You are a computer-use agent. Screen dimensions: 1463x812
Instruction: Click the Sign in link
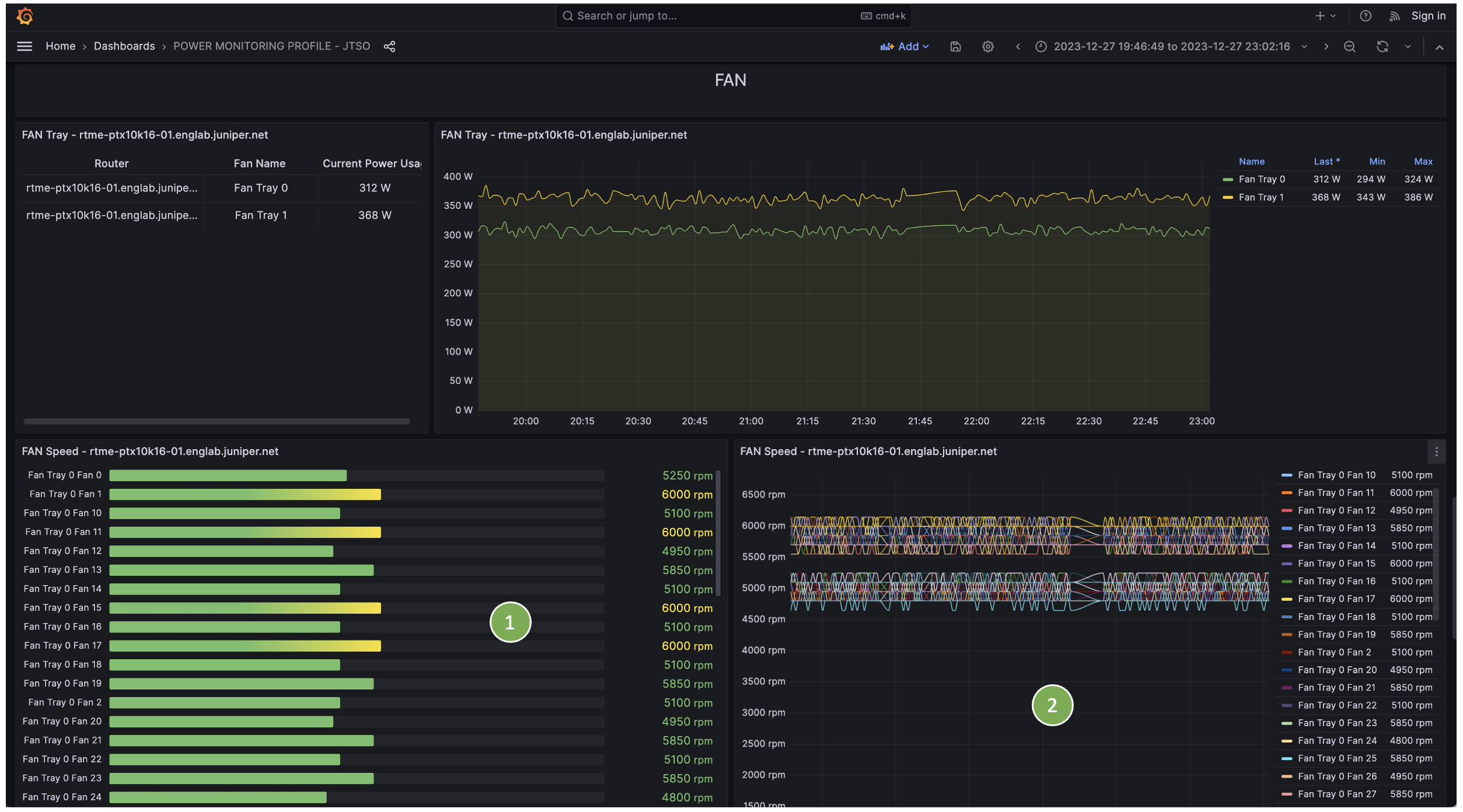[x=1428, y=16]
